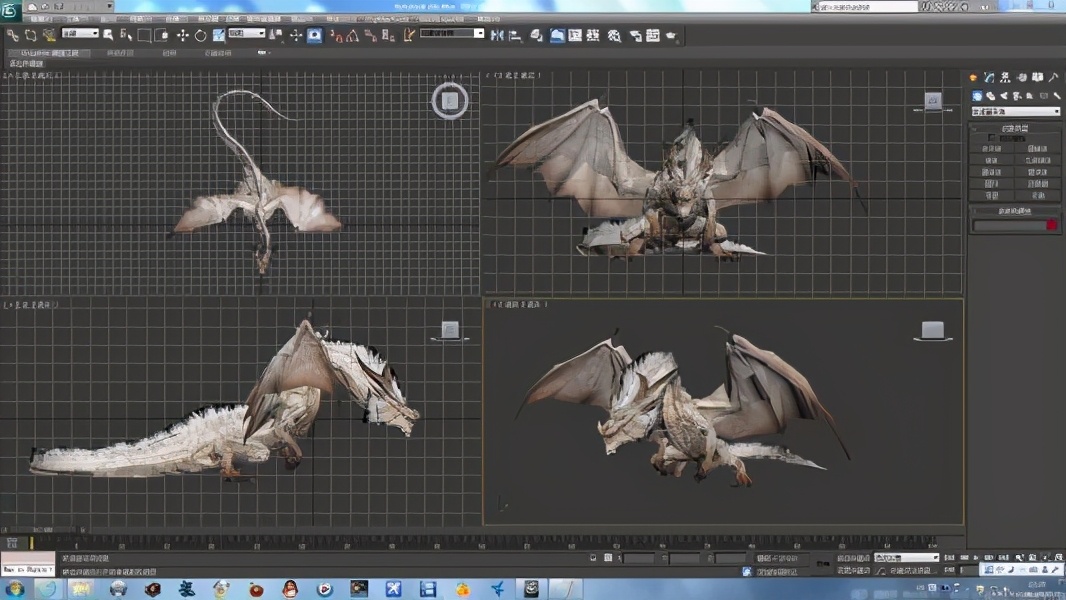Choose the Select Object tool
The height and width of the screenshot is (600, 1066).
(x=108, y=35)
